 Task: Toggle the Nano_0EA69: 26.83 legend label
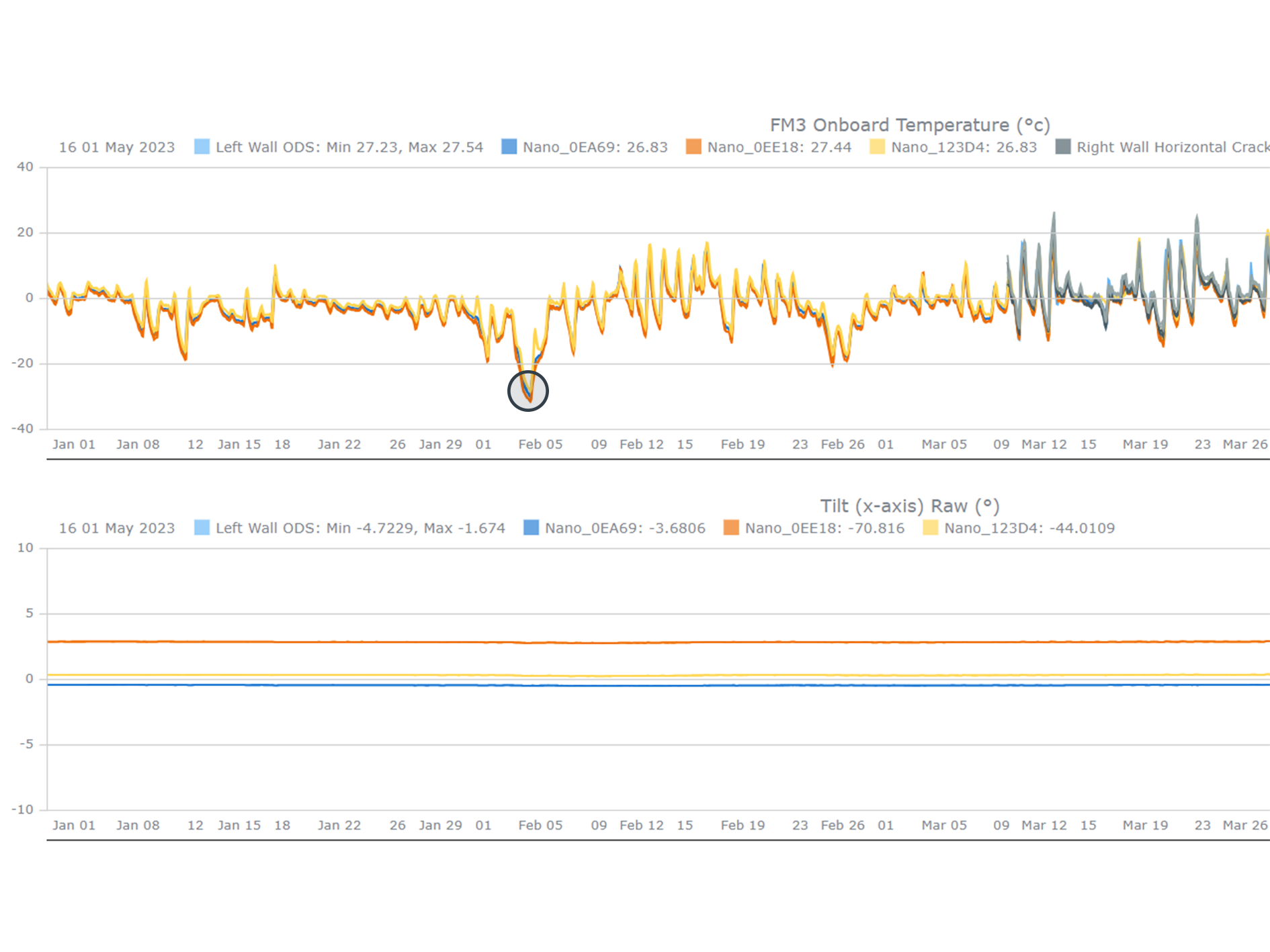click(x=595, y=147)
